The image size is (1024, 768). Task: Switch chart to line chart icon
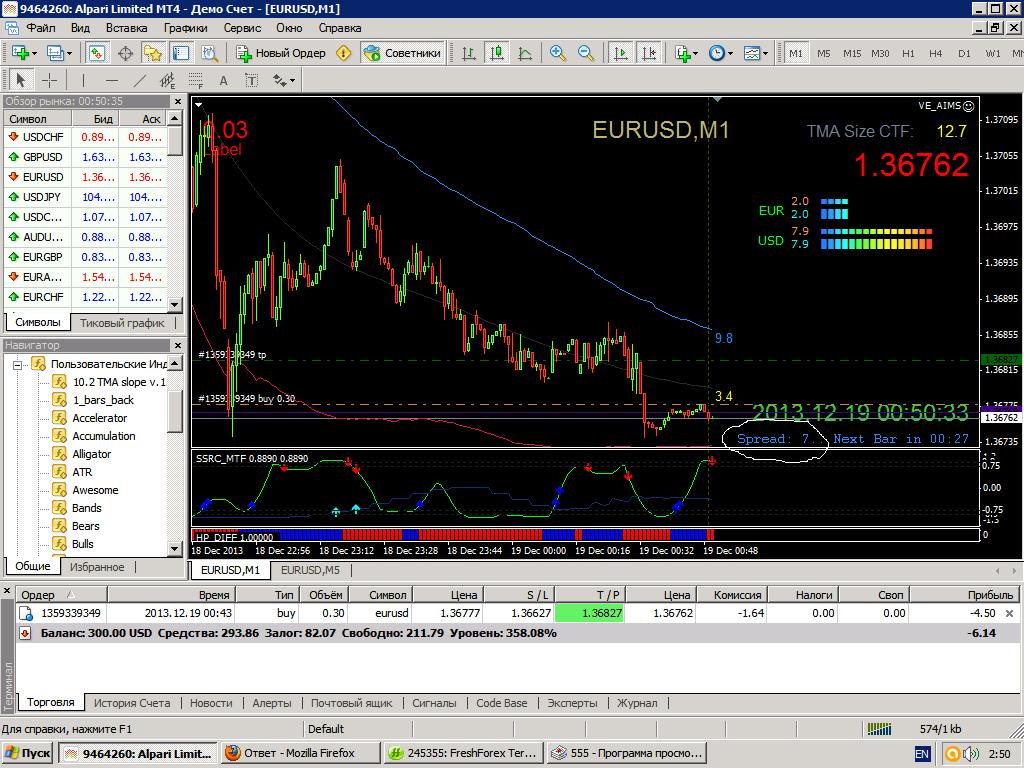tap(524, 53)
